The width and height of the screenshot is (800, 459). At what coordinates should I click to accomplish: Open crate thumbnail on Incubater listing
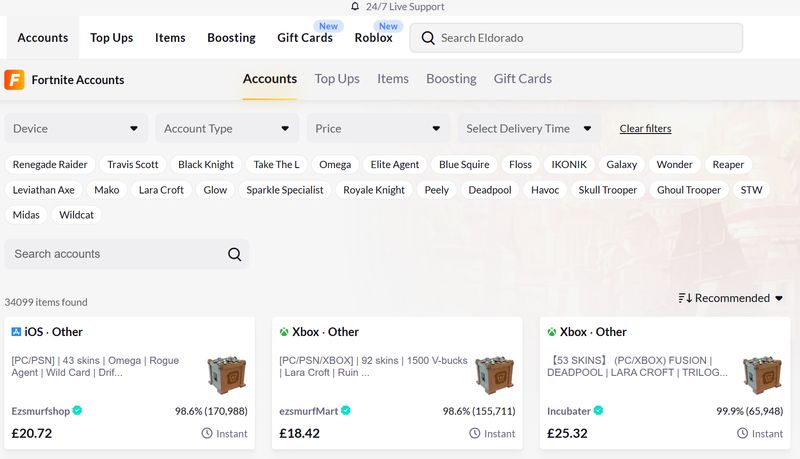(x=762, y=375)
